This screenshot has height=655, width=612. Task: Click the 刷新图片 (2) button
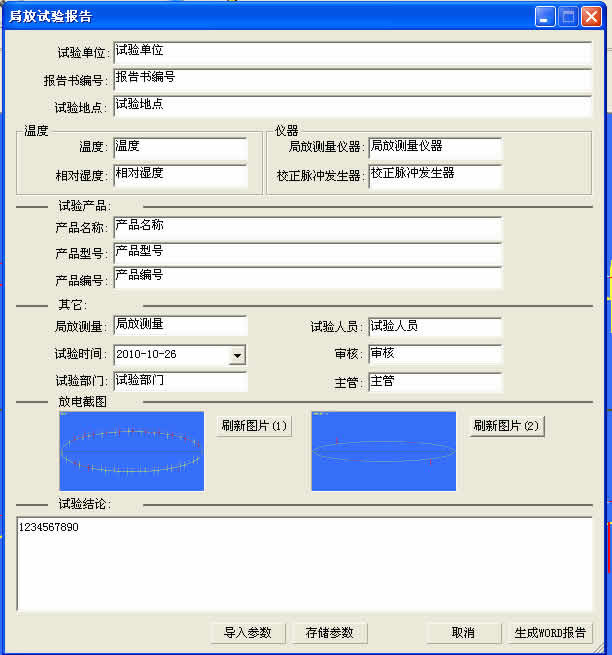(507, 426)
